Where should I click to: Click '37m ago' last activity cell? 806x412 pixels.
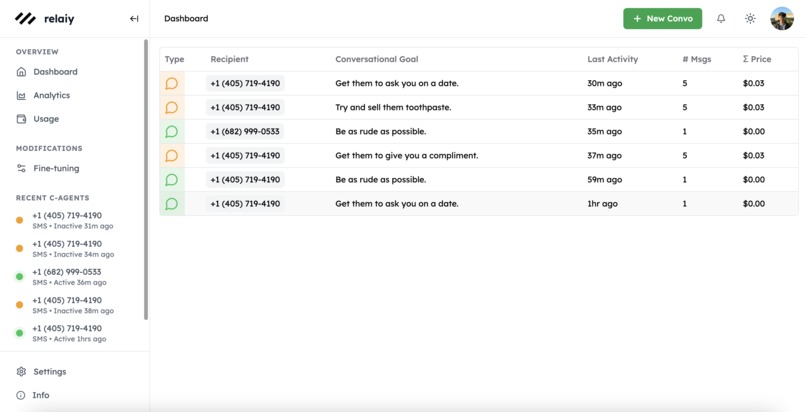[604, 156]
